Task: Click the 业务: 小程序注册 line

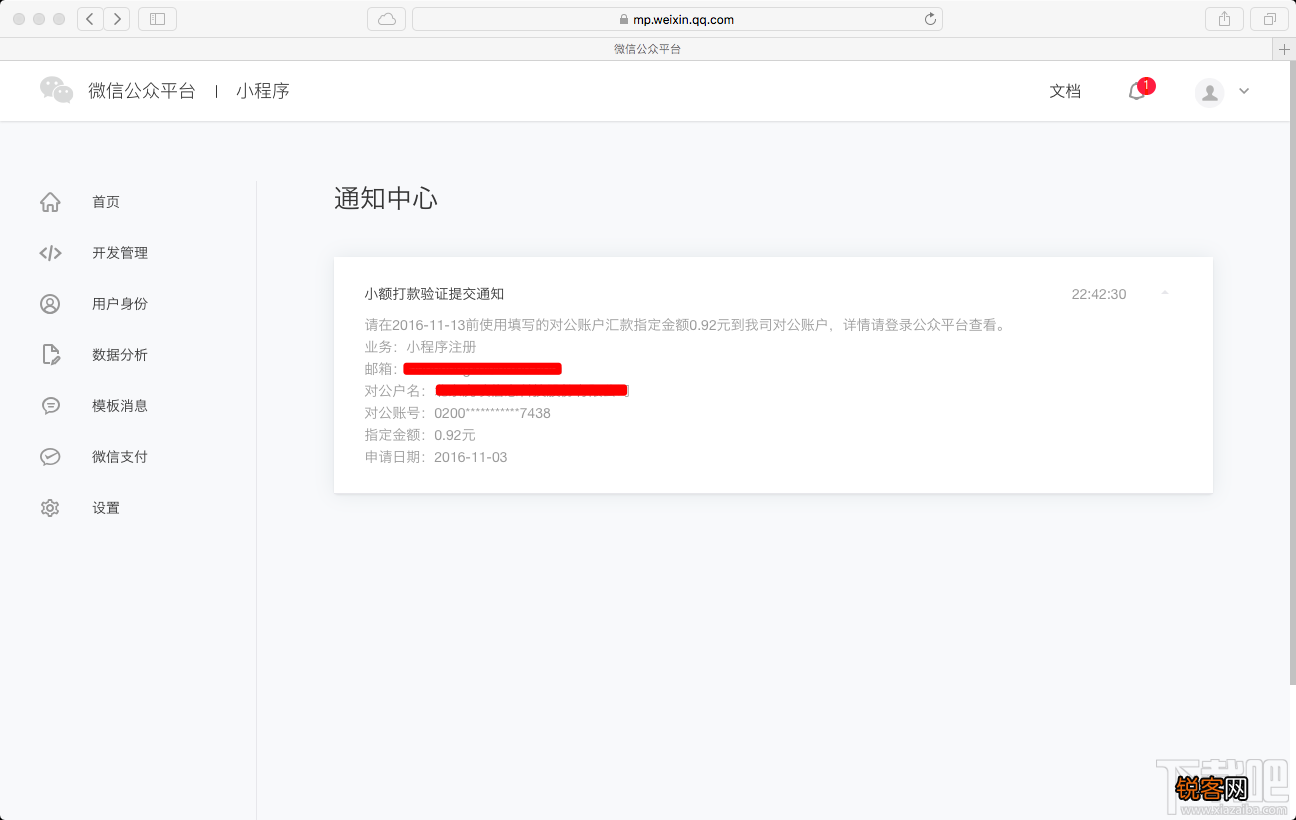Action: pyautogui.click(x=420, y=347)
